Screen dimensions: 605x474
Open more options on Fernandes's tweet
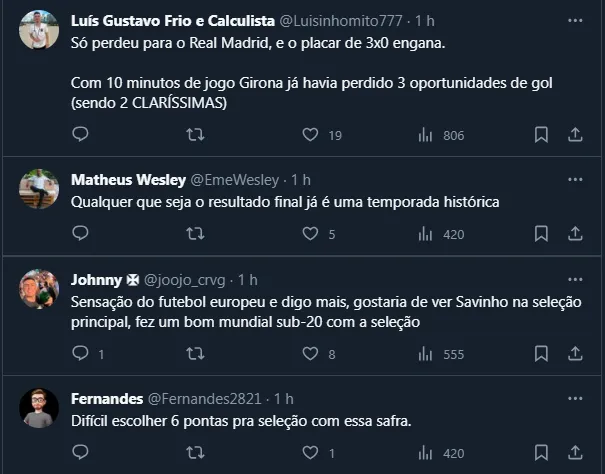(575, 398)
